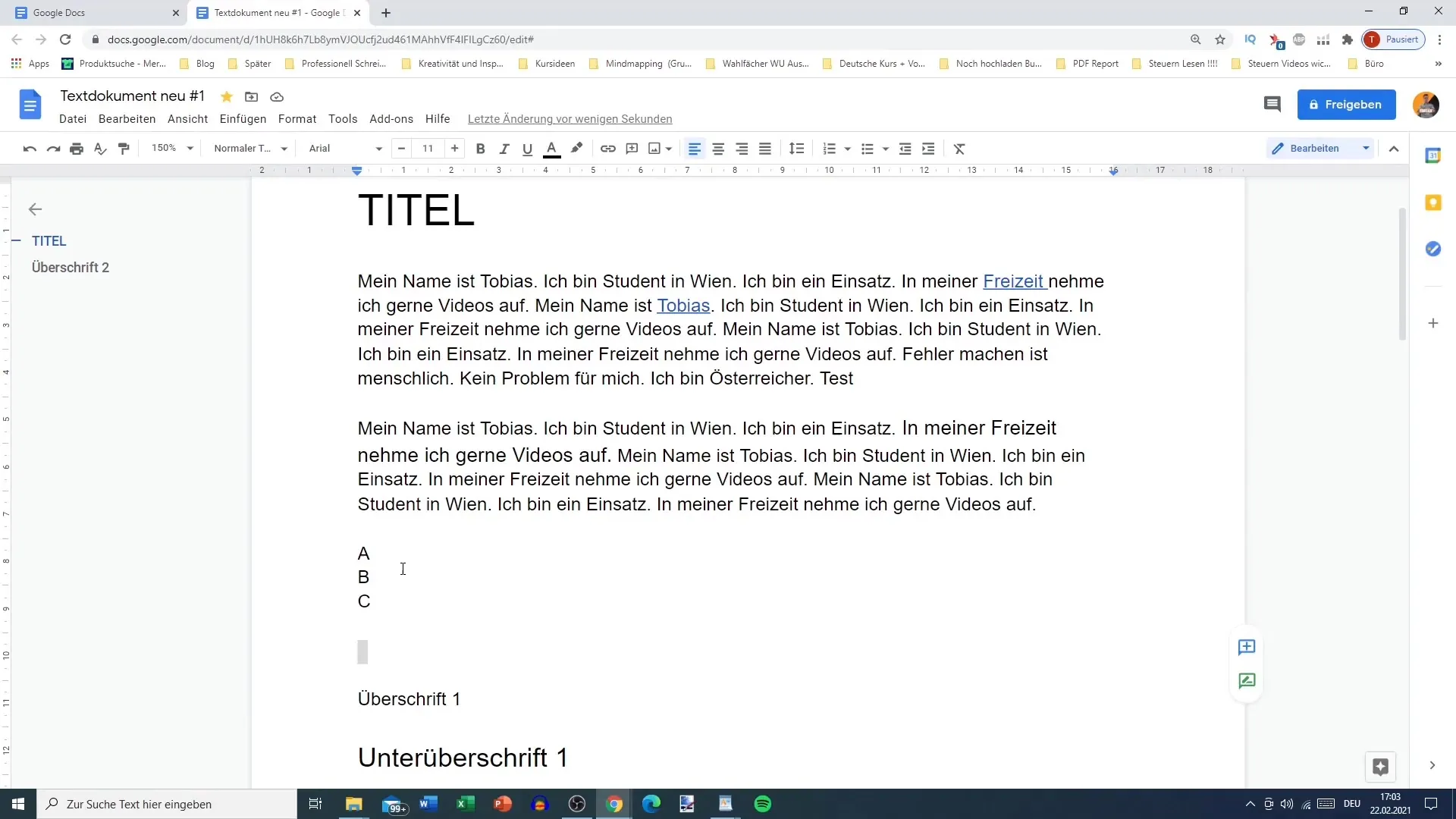
Task: Click the Italic formatting icon
Action: [503, 148]
